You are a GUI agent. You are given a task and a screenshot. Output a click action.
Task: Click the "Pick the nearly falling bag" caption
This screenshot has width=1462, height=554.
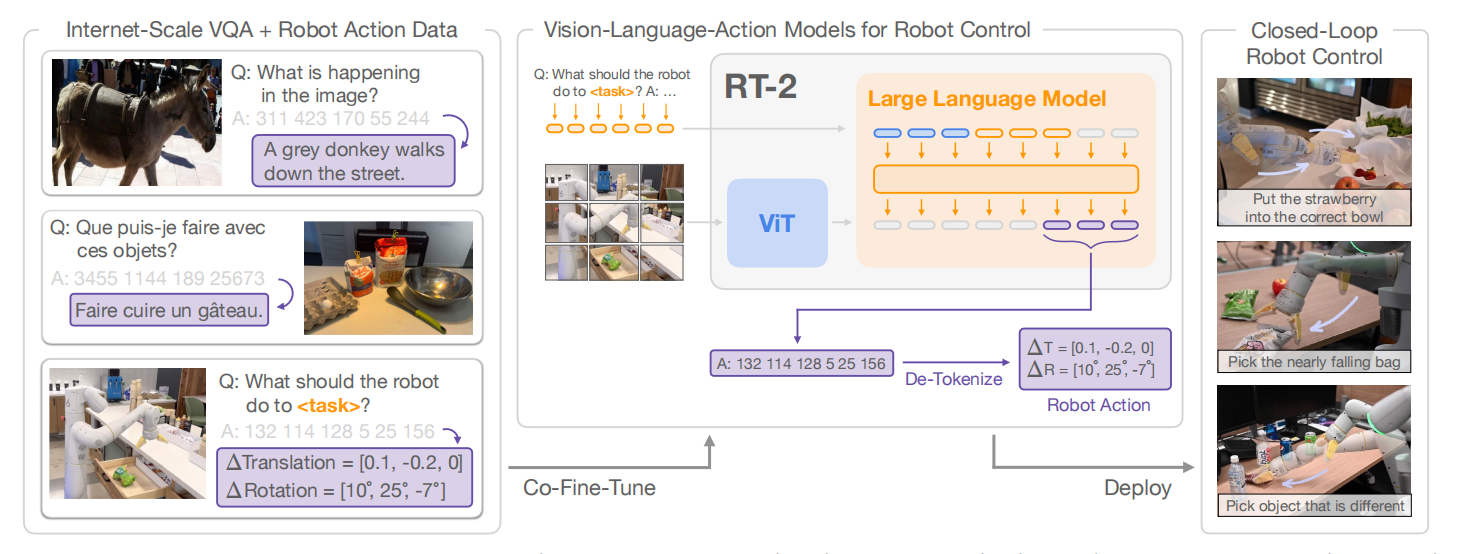coord(1314,362)
